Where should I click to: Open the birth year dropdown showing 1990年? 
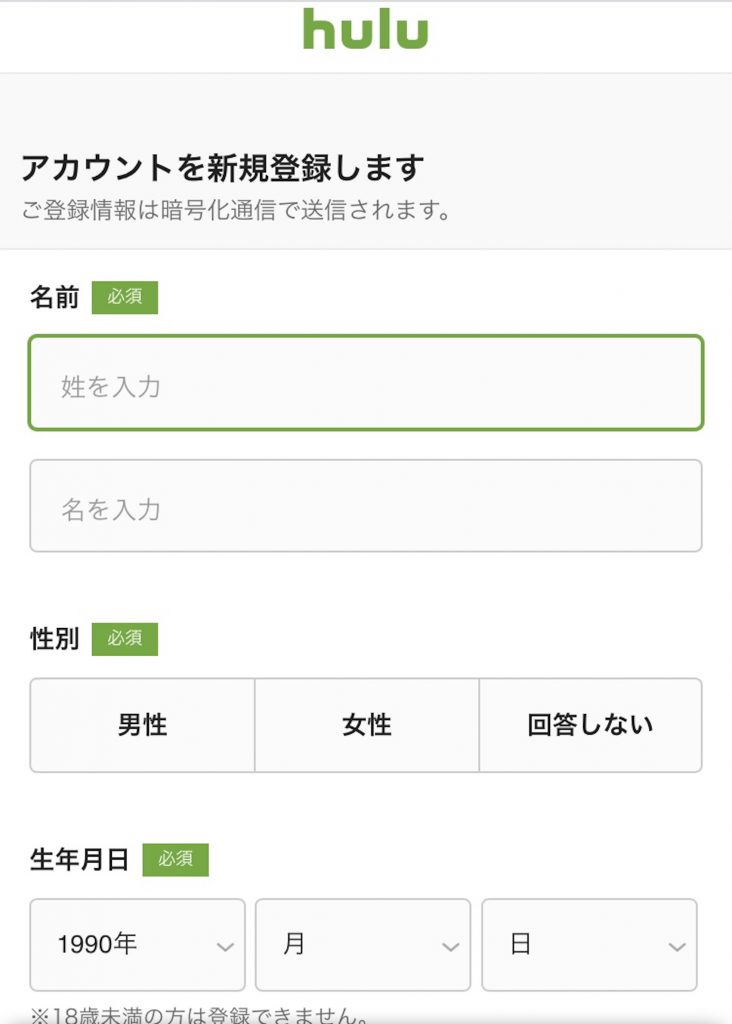[x=137, y=945]
